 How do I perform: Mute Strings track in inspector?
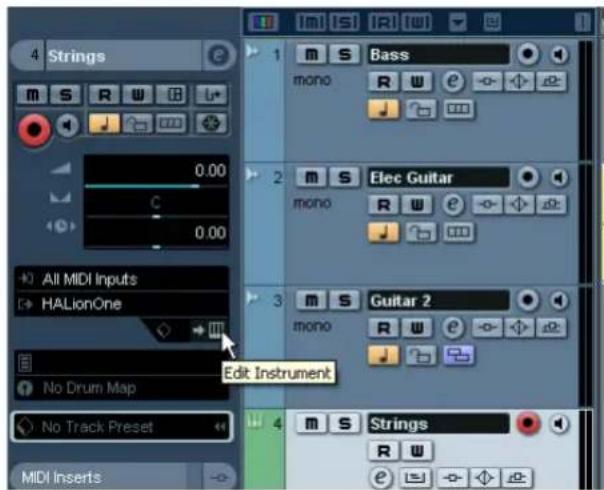coord(32,94)
